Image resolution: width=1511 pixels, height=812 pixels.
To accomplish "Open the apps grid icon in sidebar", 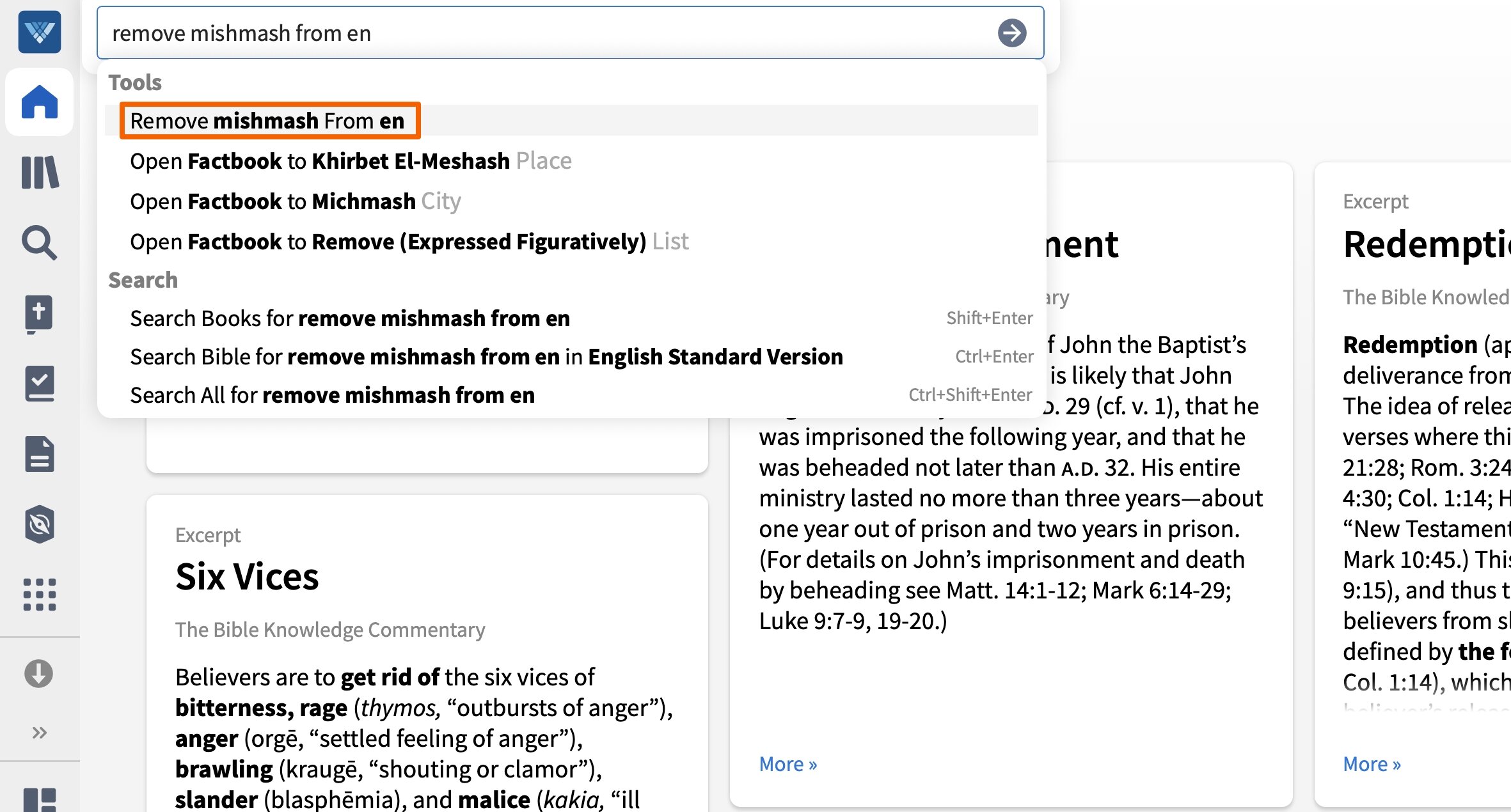I will [x=40, y=595].
